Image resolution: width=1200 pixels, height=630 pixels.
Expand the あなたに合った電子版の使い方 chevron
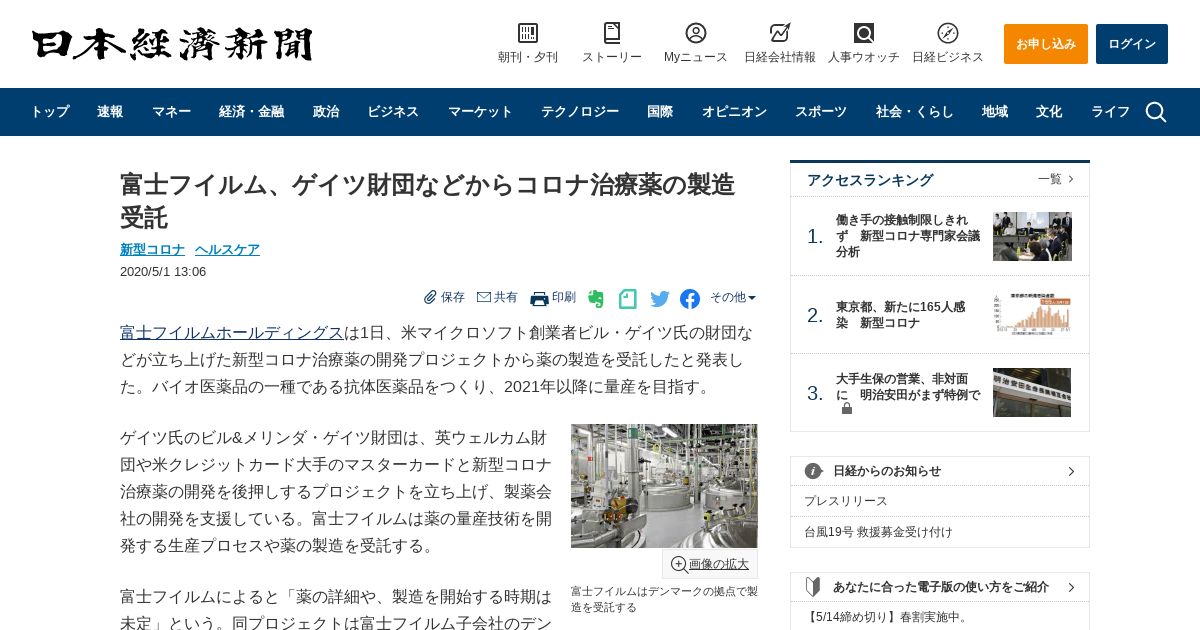1071,587
